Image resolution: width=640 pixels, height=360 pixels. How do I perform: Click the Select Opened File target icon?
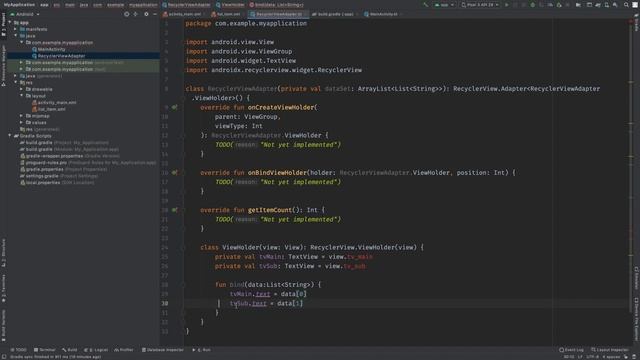click(127, 14)
